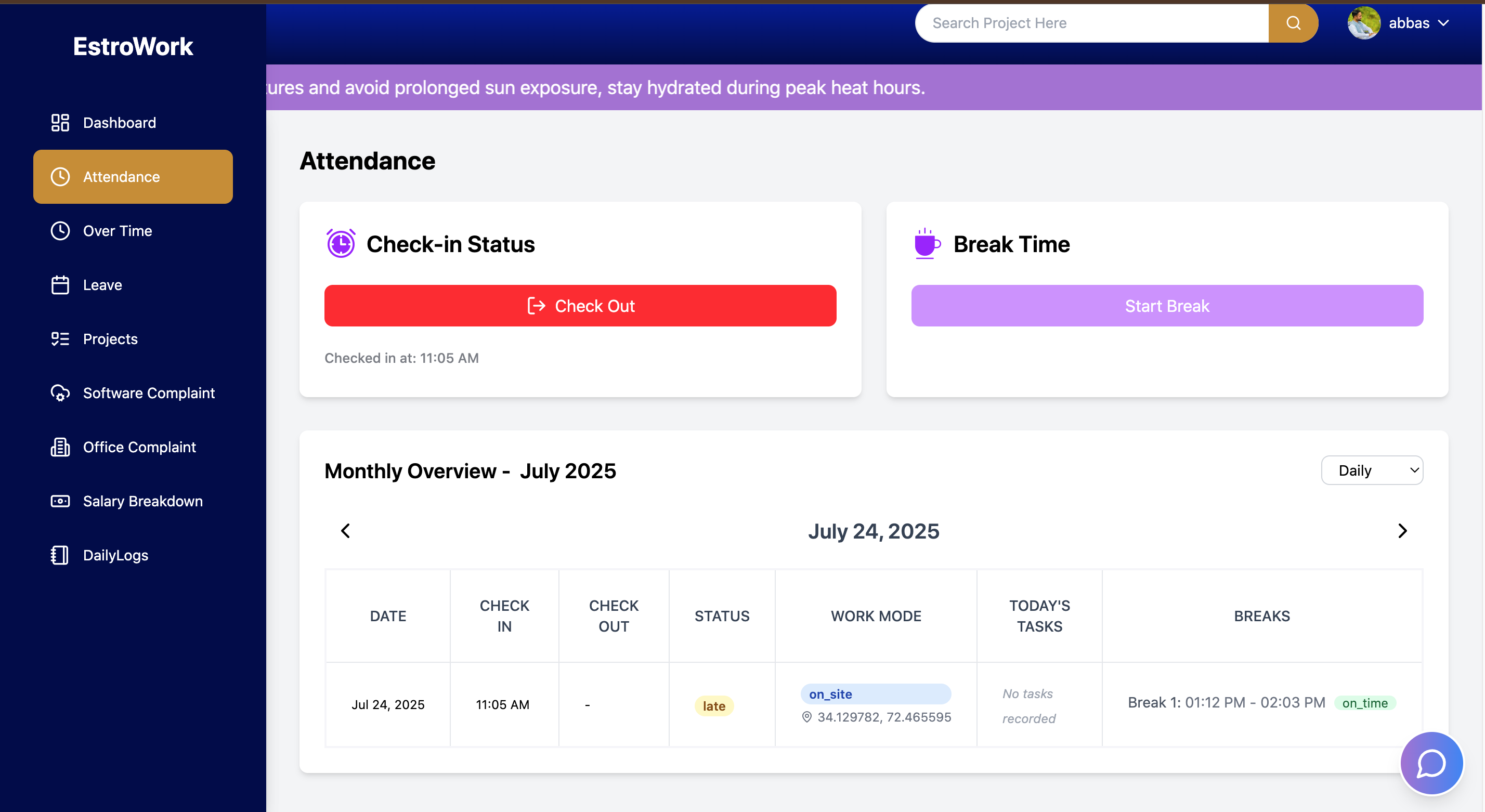Click the BREAKS column header
This screenshot has width=1485, height=812.
(x=1262, y=616)
